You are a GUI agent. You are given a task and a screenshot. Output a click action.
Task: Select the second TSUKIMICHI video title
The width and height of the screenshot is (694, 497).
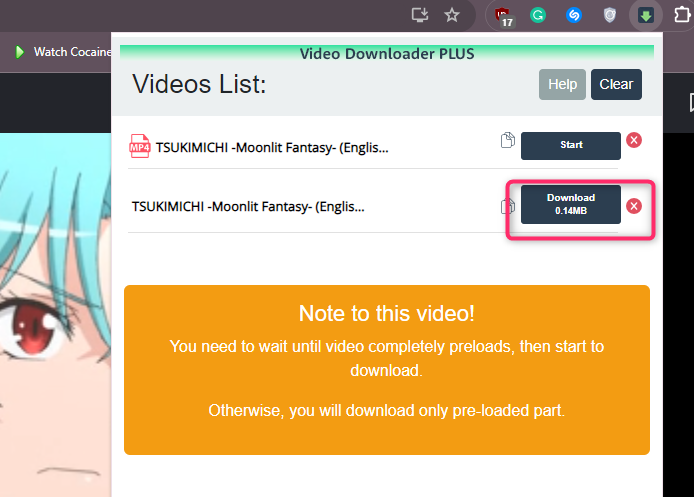pos(248,207)
